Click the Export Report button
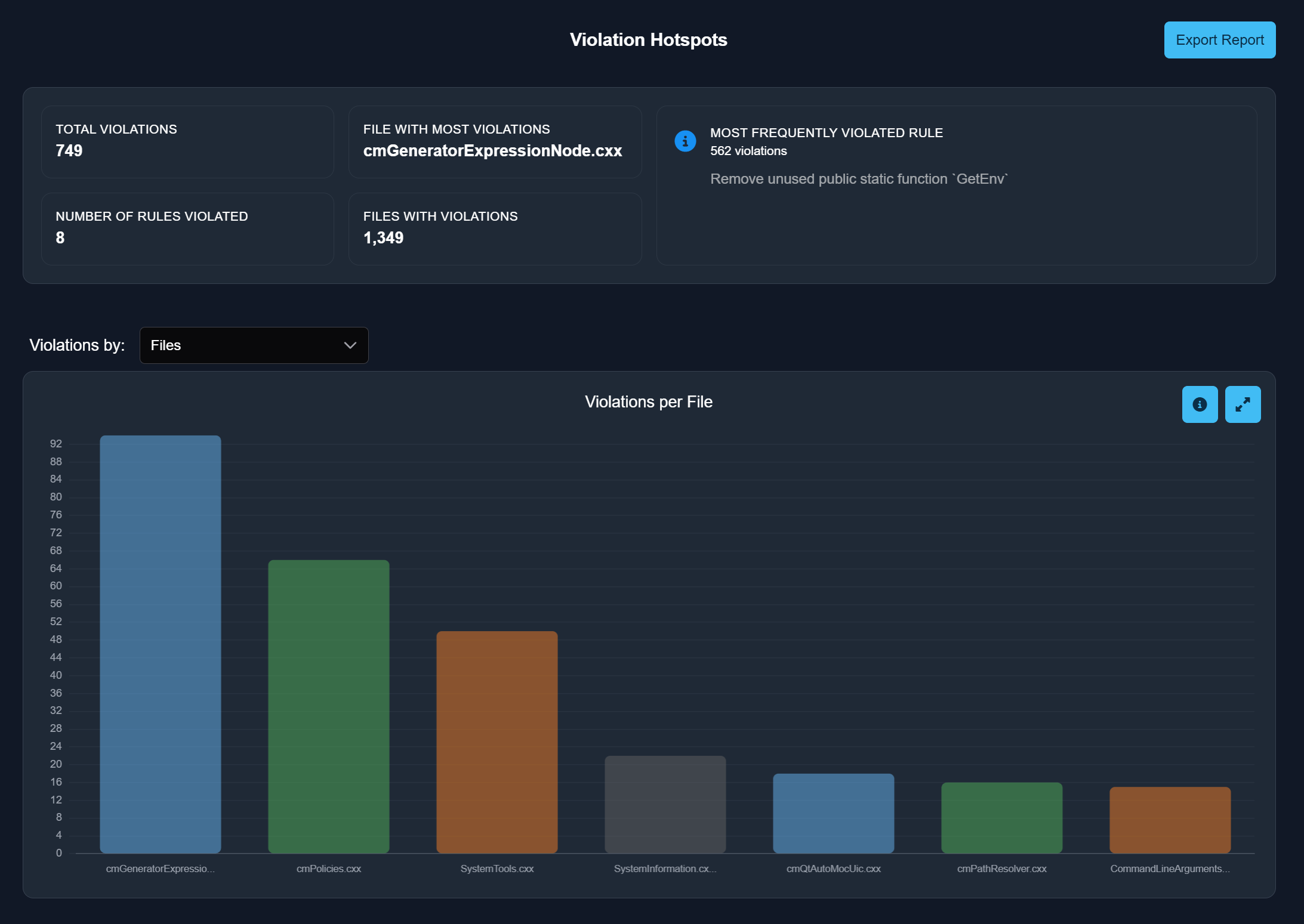1304x924 pixels. 1219,40
